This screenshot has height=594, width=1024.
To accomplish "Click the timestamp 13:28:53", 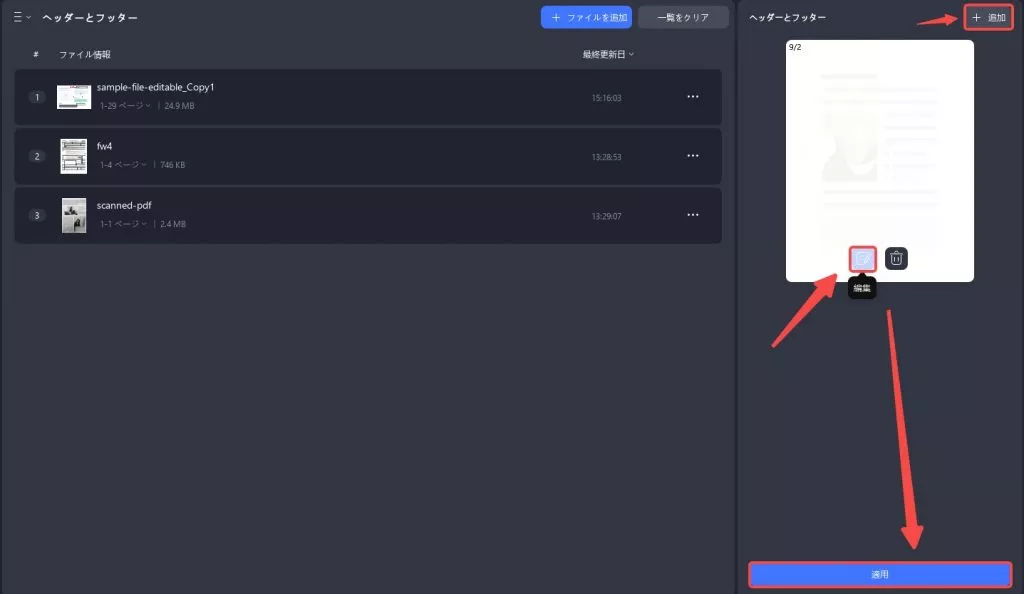I will click(606, 157).
